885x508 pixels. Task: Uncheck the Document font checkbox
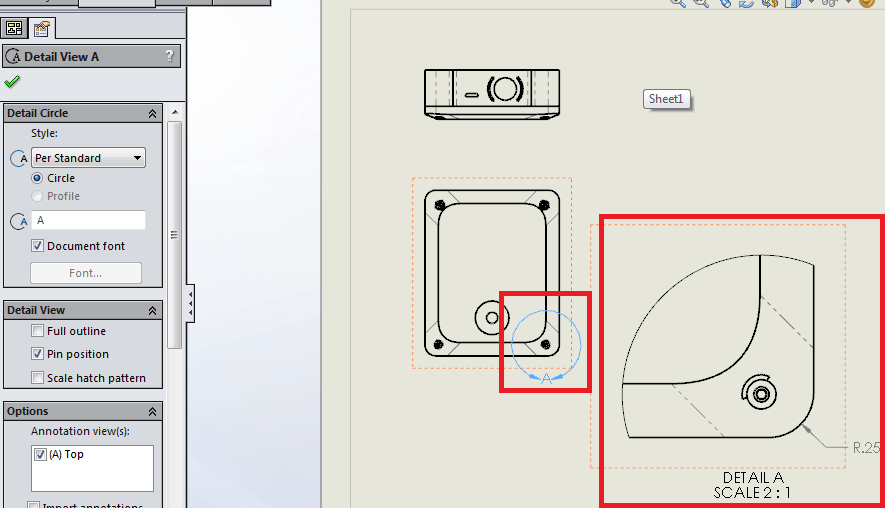pos(38,246)
